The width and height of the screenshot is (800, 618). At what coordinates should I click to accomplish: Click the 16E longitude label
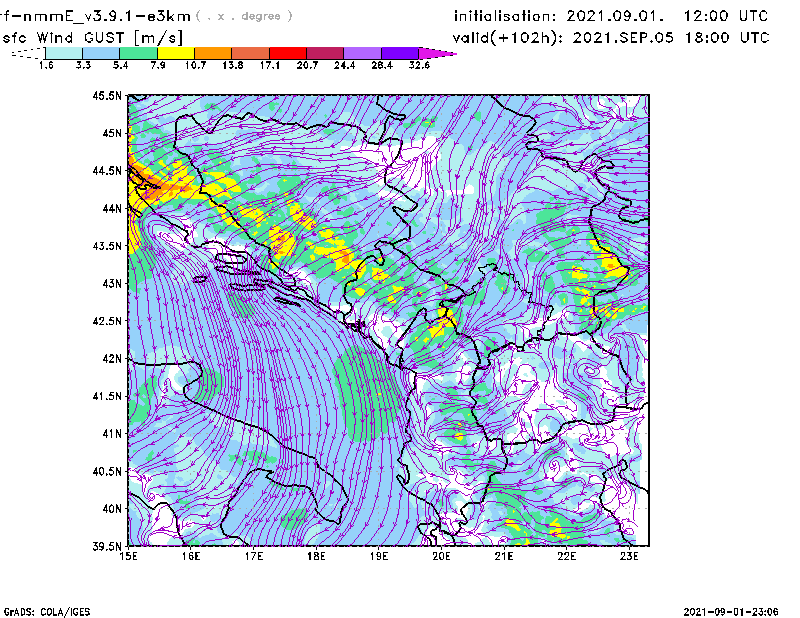pos(191,556)
